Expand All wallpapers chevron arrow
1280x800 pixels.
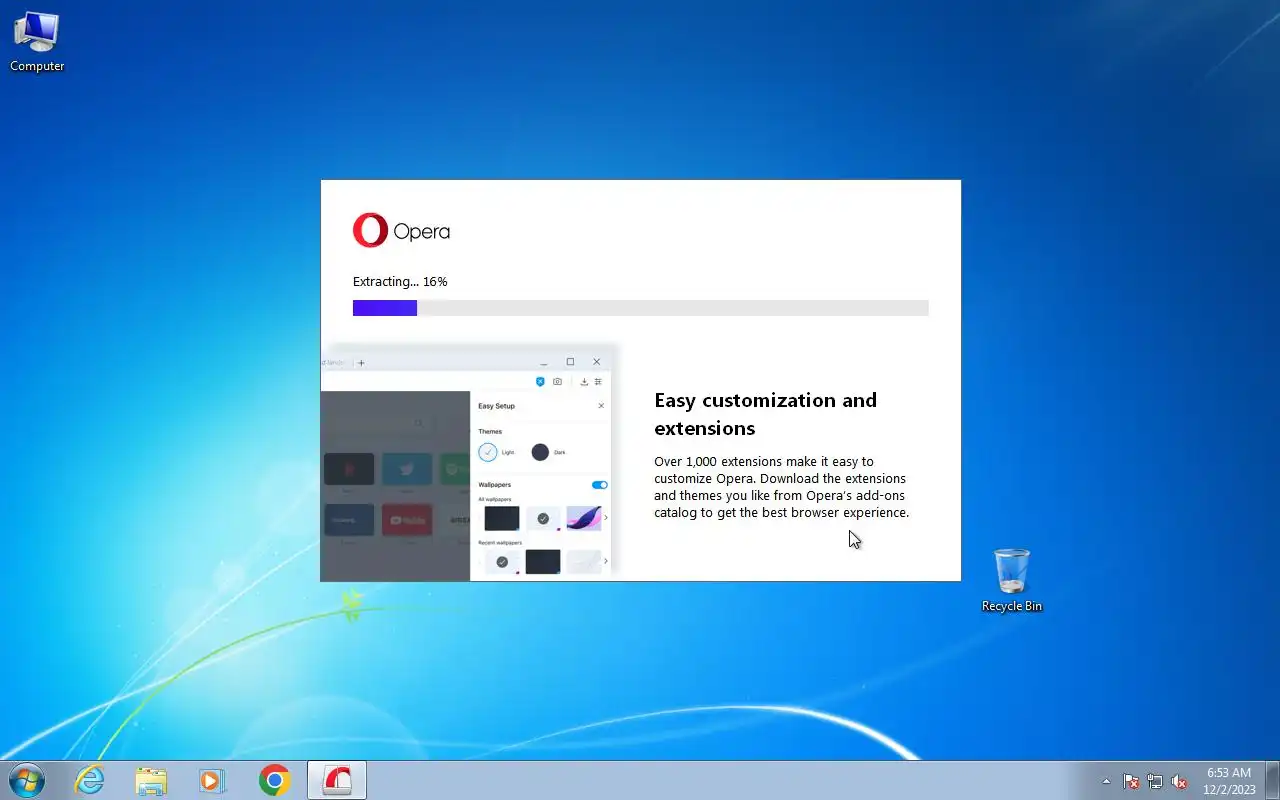[x=605, y=518]
